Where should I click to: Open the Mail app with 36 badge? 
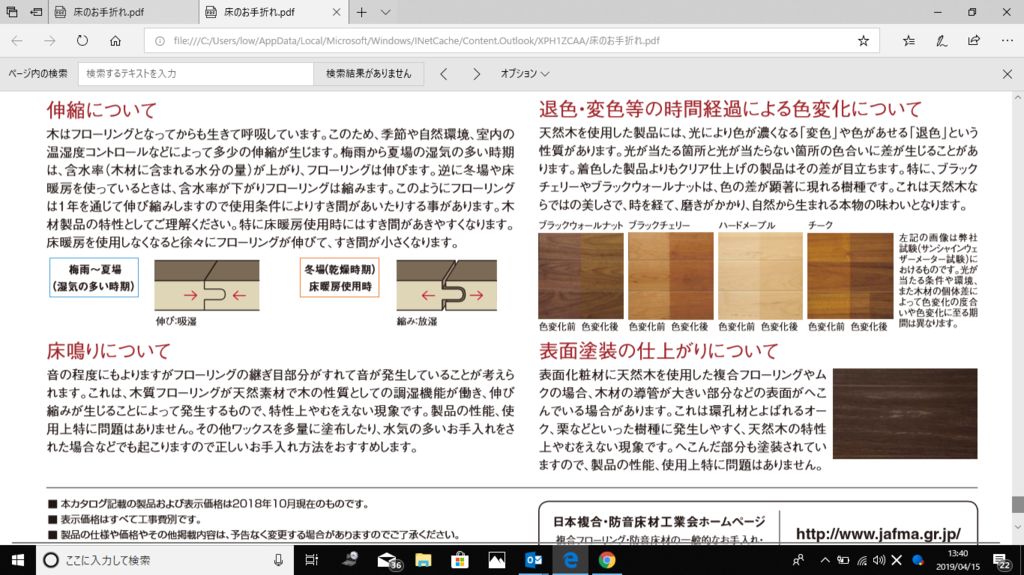(388, 560)
